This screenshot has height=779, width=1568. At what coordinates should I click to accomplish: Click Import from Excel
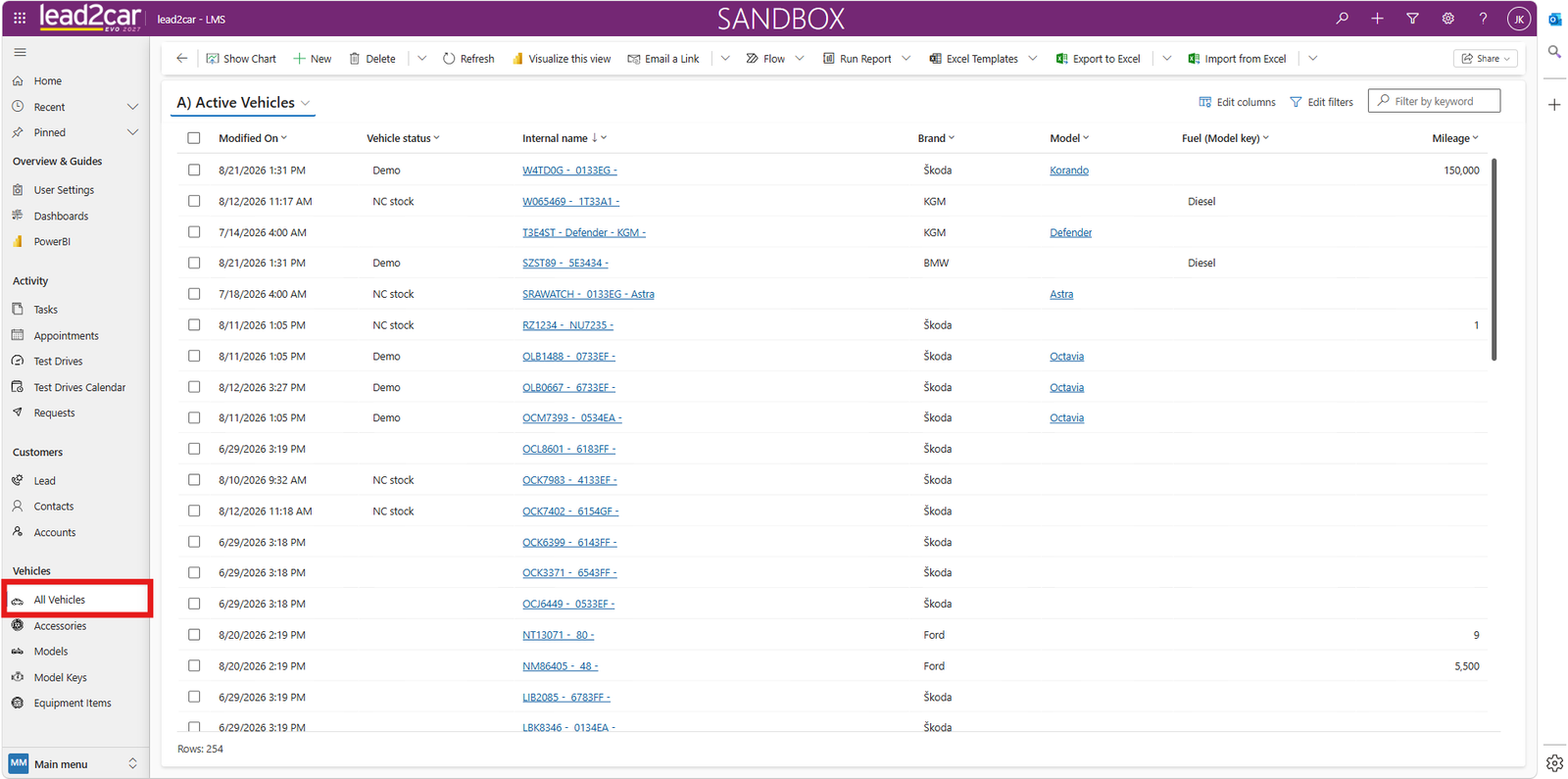[1237, 59]
